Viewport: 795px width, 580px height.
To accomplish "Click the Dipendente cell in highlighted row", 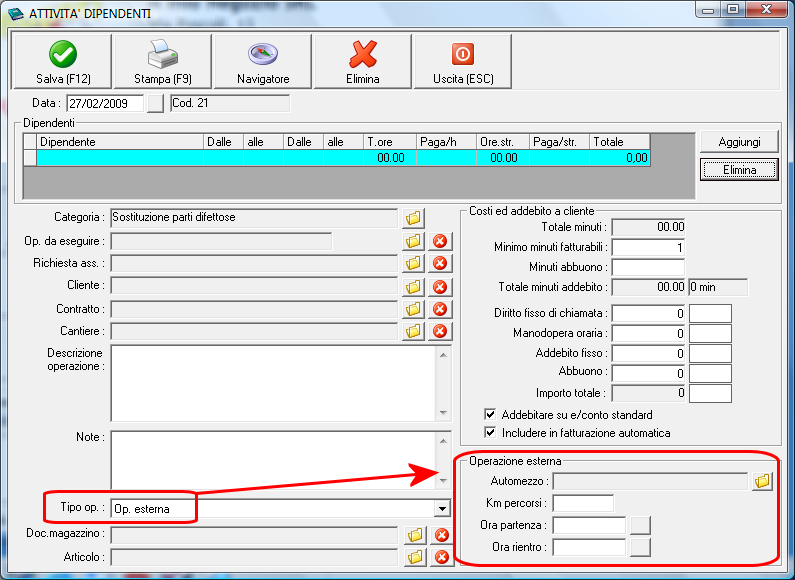I will (120, 158).
